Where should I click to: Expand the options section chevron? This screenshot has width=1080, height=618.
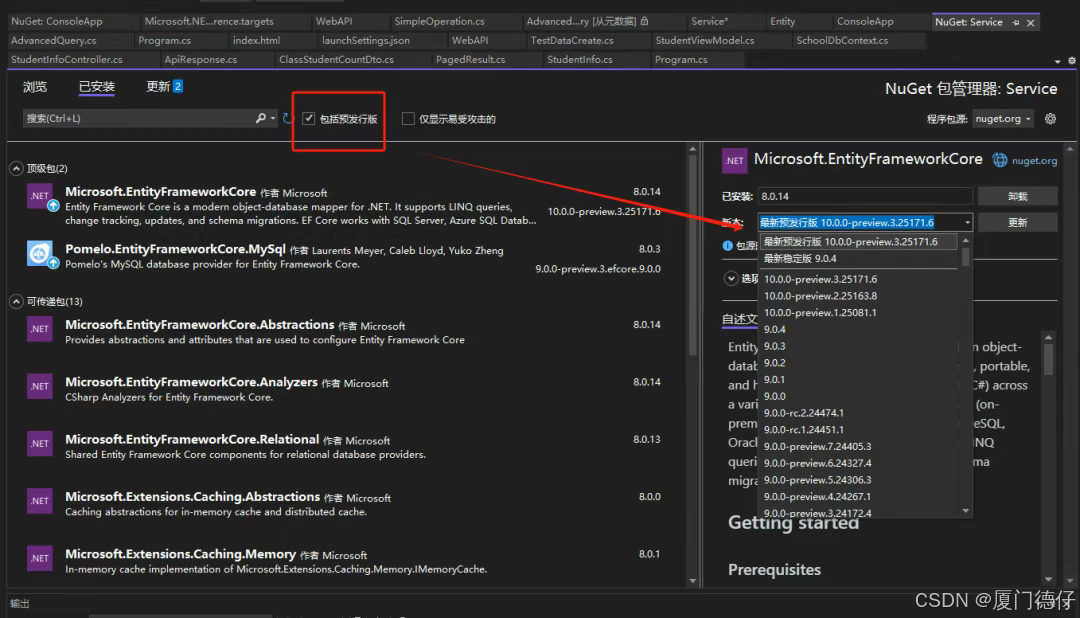coord(731,278)
